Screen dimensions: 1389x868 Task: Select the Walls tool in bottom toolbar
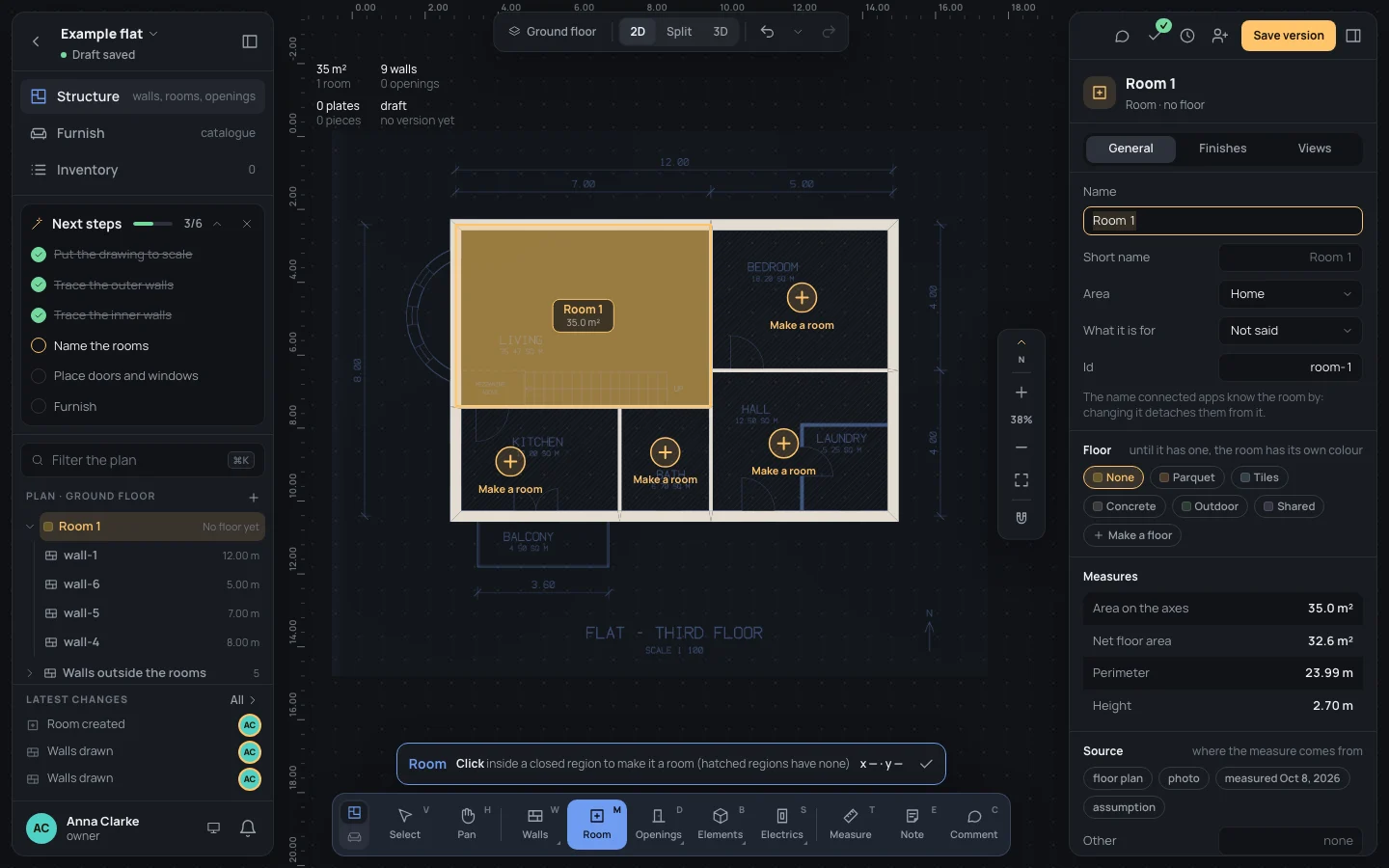535,825
